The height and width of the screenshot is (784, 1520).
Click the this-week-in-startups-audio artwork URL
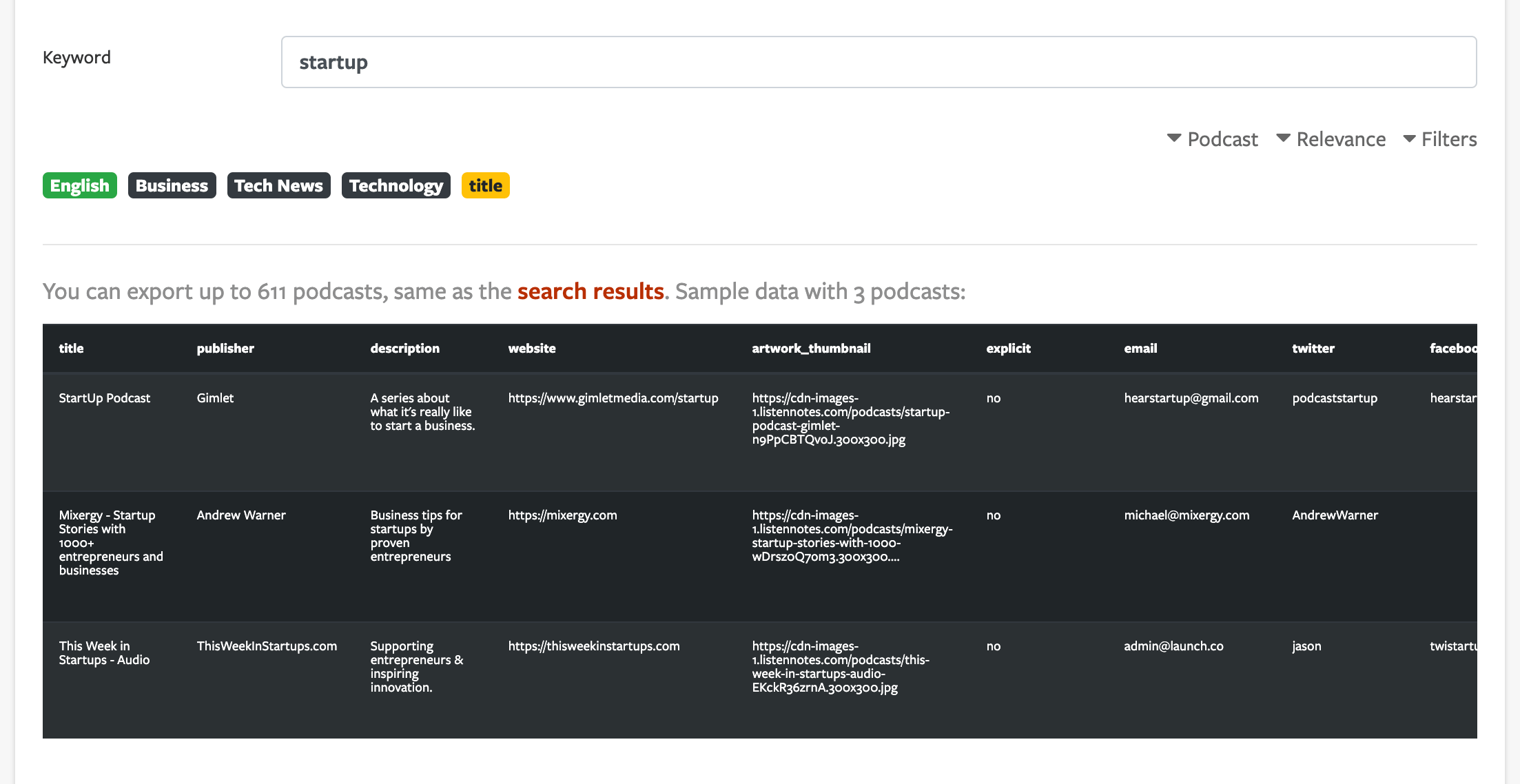pyautogui.click(x=841, y=666)
